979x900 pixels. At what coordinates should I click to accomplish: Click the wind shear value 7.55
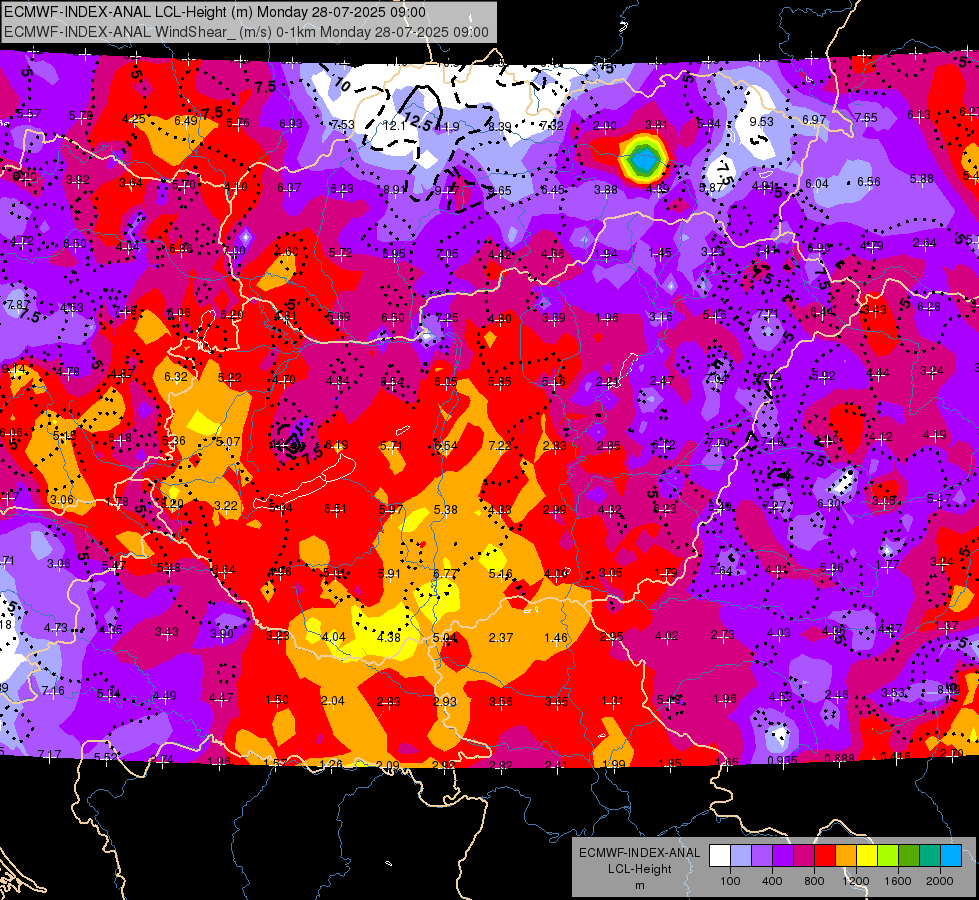(x=866, y=117)
